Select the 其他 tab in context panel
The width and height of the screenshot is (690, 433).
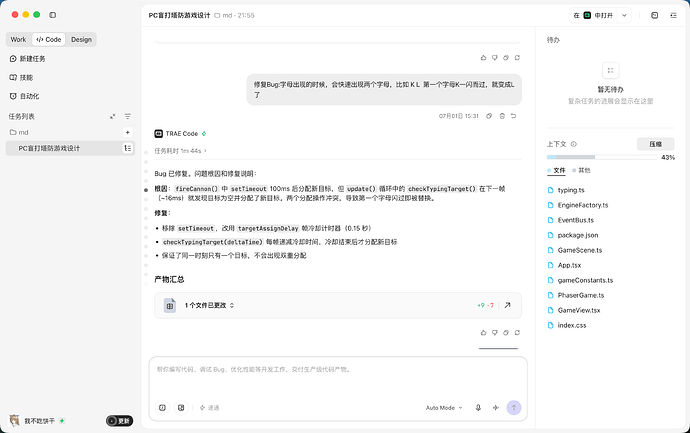click(x=581, y=170)
